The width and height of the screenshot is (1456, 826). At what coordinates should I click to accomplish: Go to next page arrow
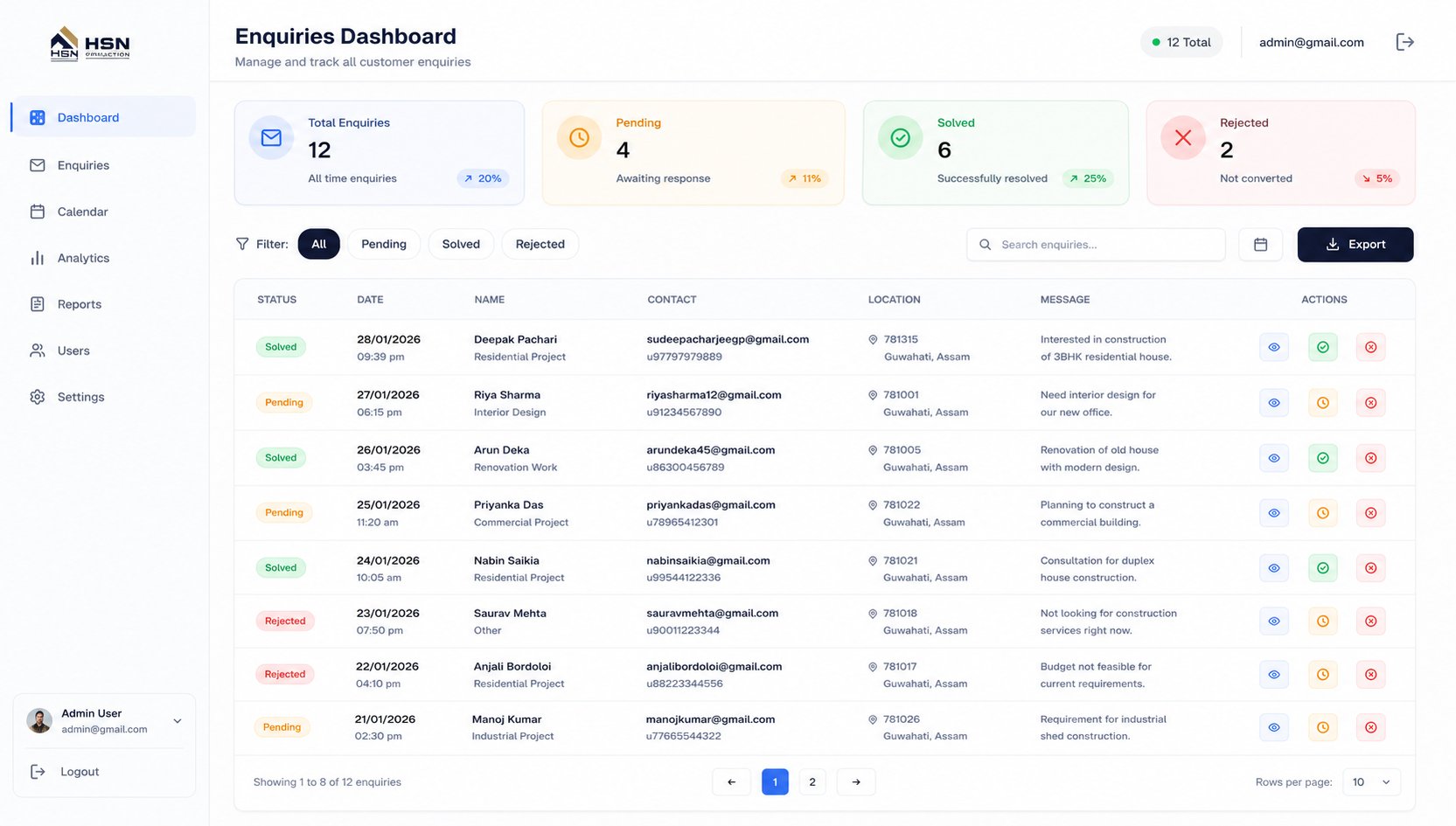[856, 782]
